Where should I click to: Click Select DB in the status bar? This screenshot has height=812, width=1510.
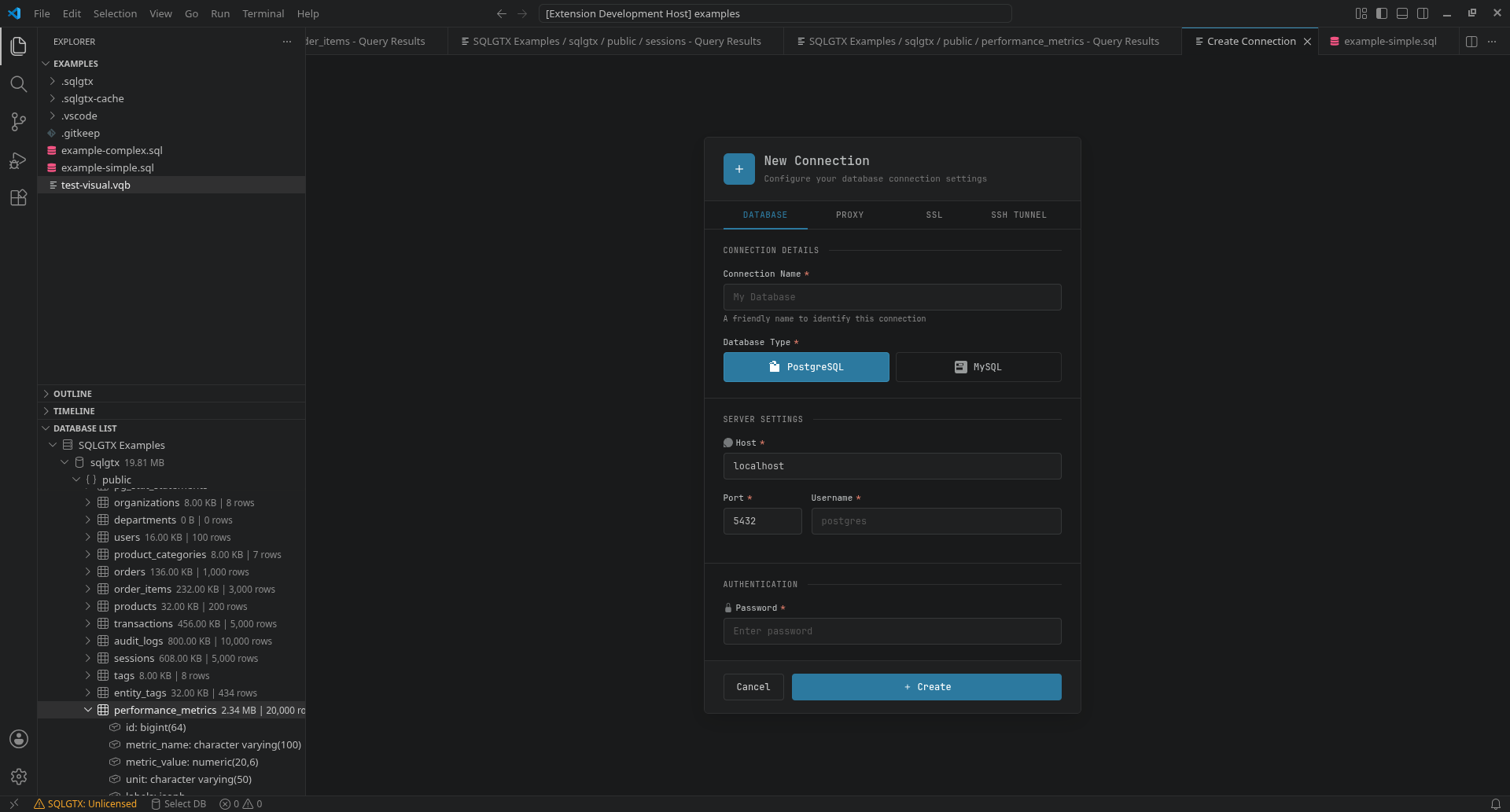coord(179,804)
